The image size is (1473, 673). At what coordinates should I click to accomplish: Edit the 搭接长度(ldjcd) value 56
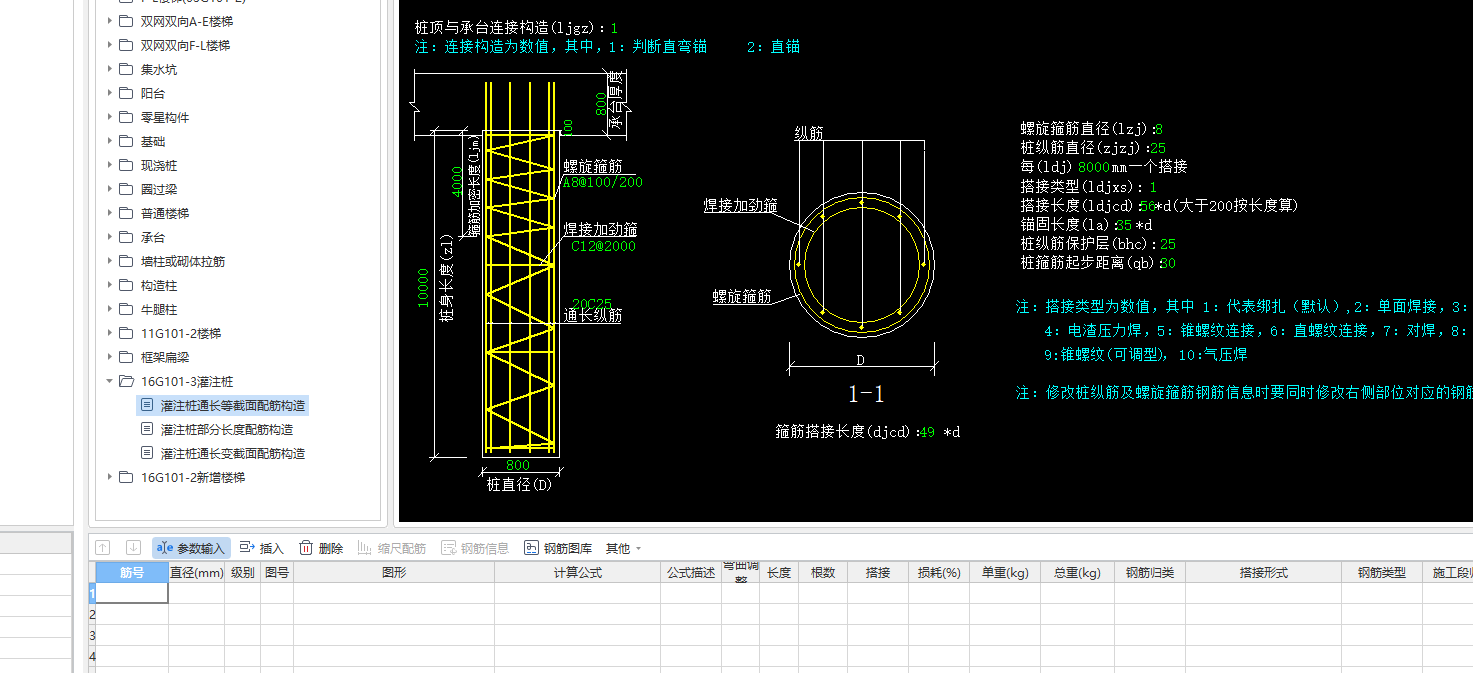coord(1147,205)
